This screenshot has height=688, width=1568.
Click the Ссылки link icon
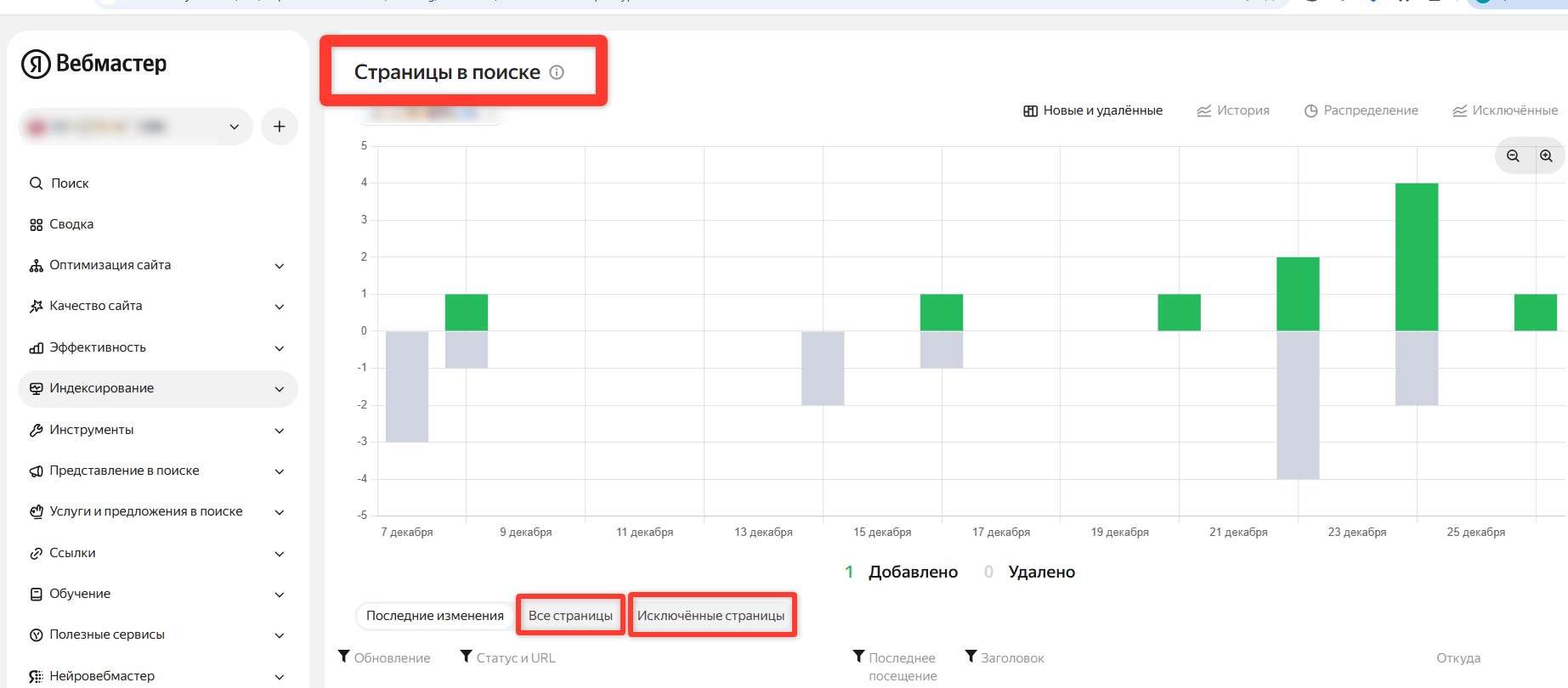pos(36,554)
